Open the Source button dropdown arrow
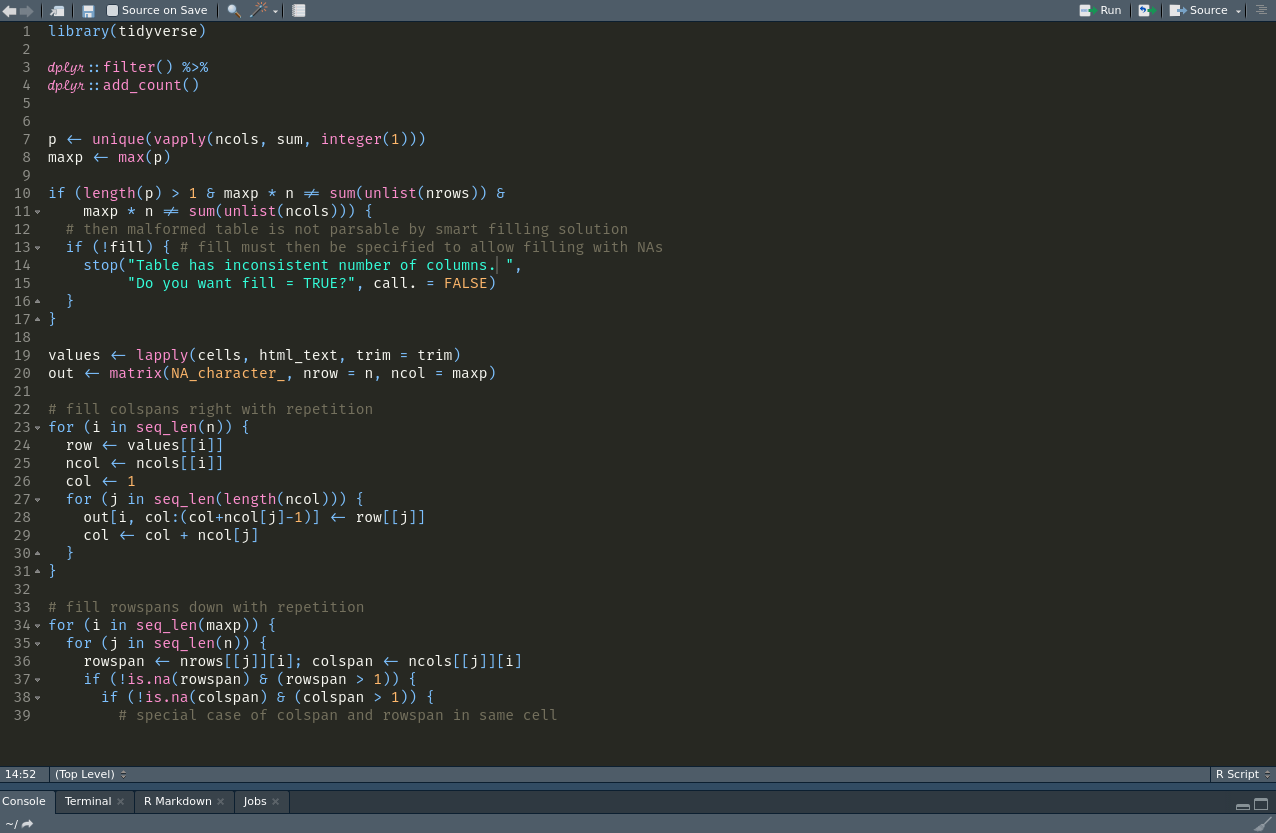 [1238, 12]
